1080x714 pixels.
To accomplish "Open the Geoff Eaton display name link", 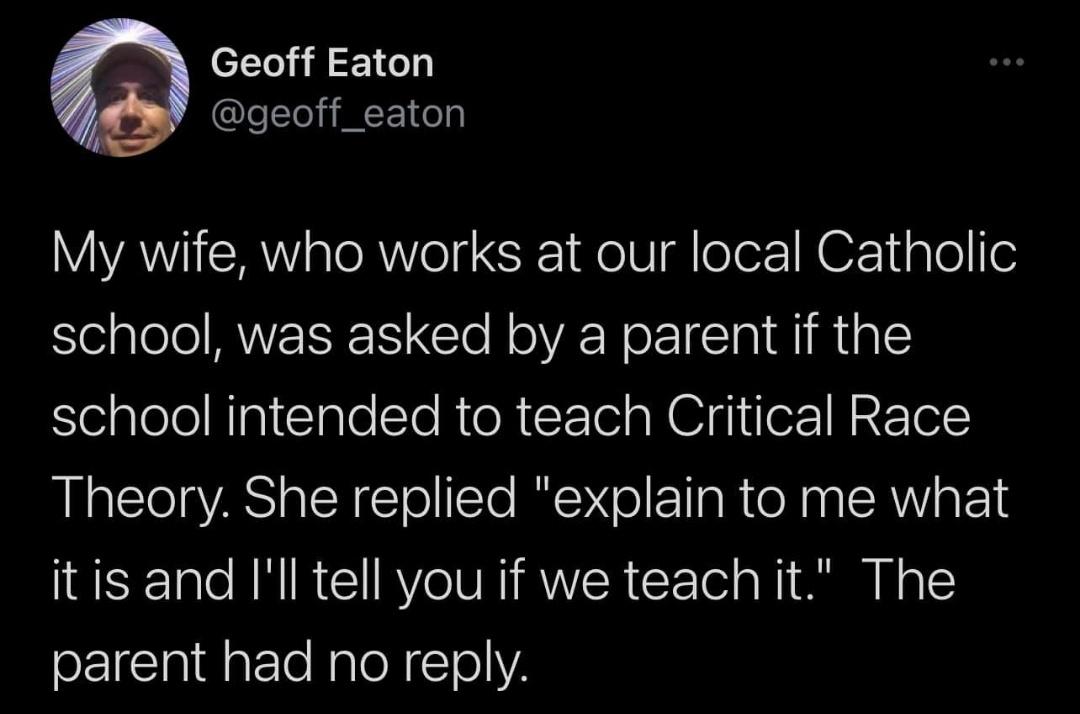I will pyautogui.click(x=322, y=64).
